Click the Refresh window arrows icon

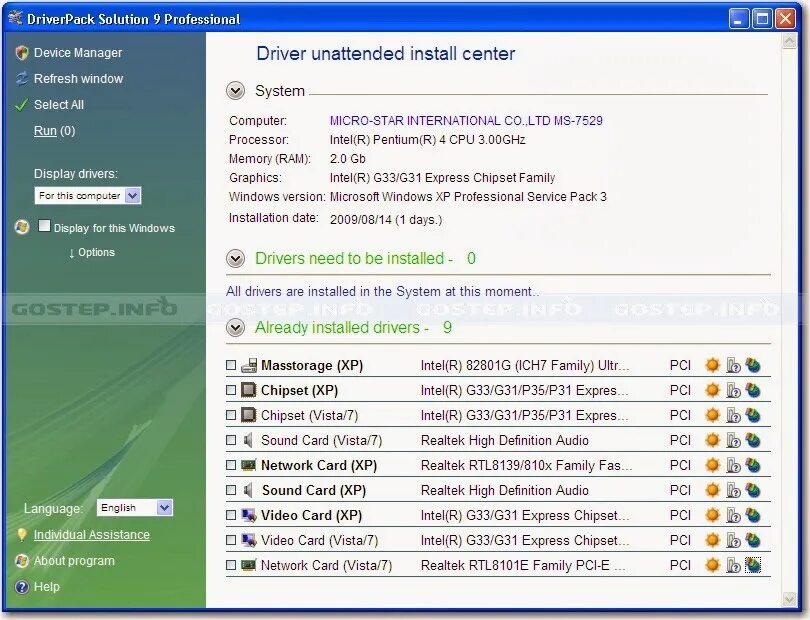click(x=22, y=79)
